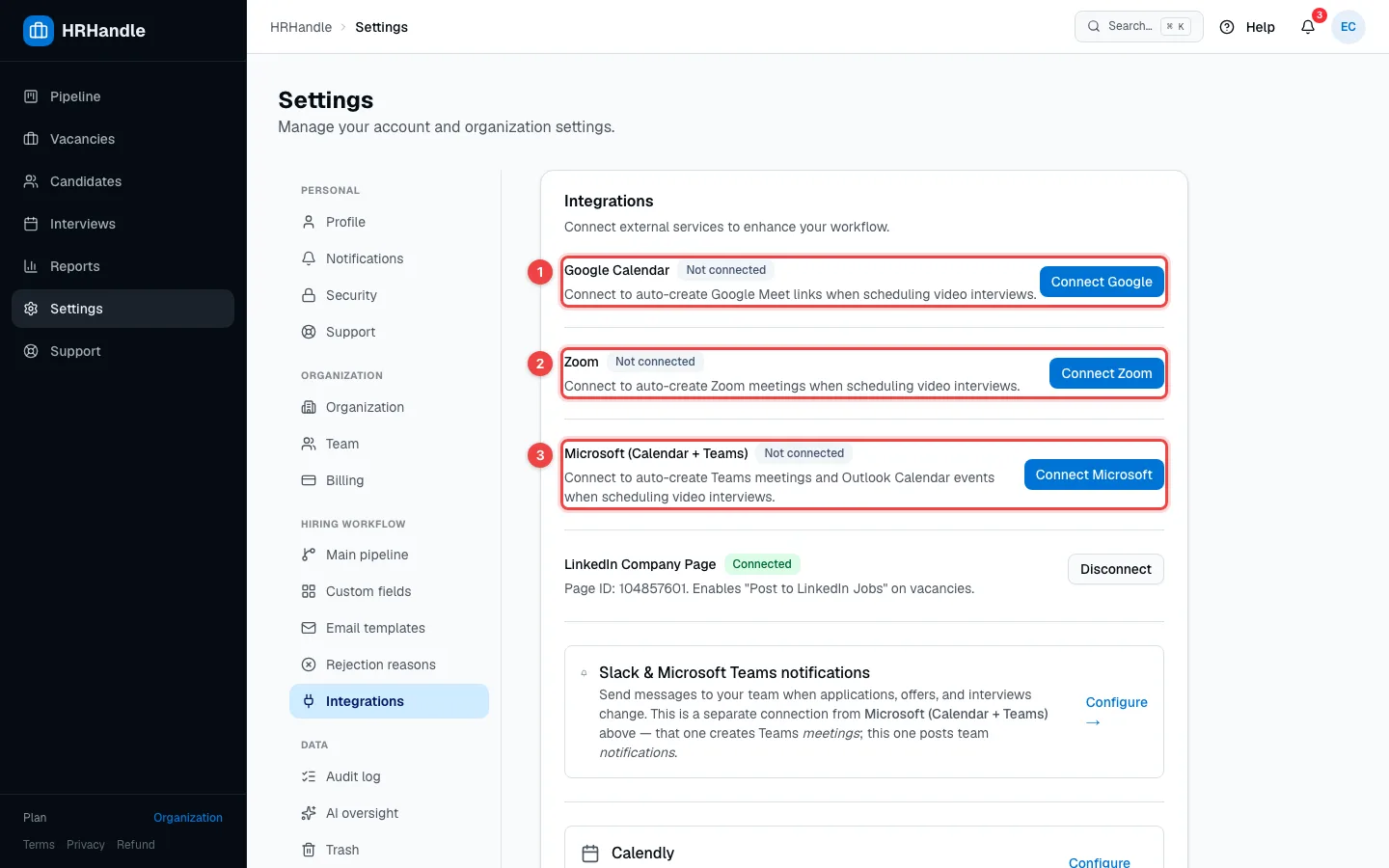1389x868 pixels.
Task: Click the Audit log list icon
Action: [x=309, y=776]
